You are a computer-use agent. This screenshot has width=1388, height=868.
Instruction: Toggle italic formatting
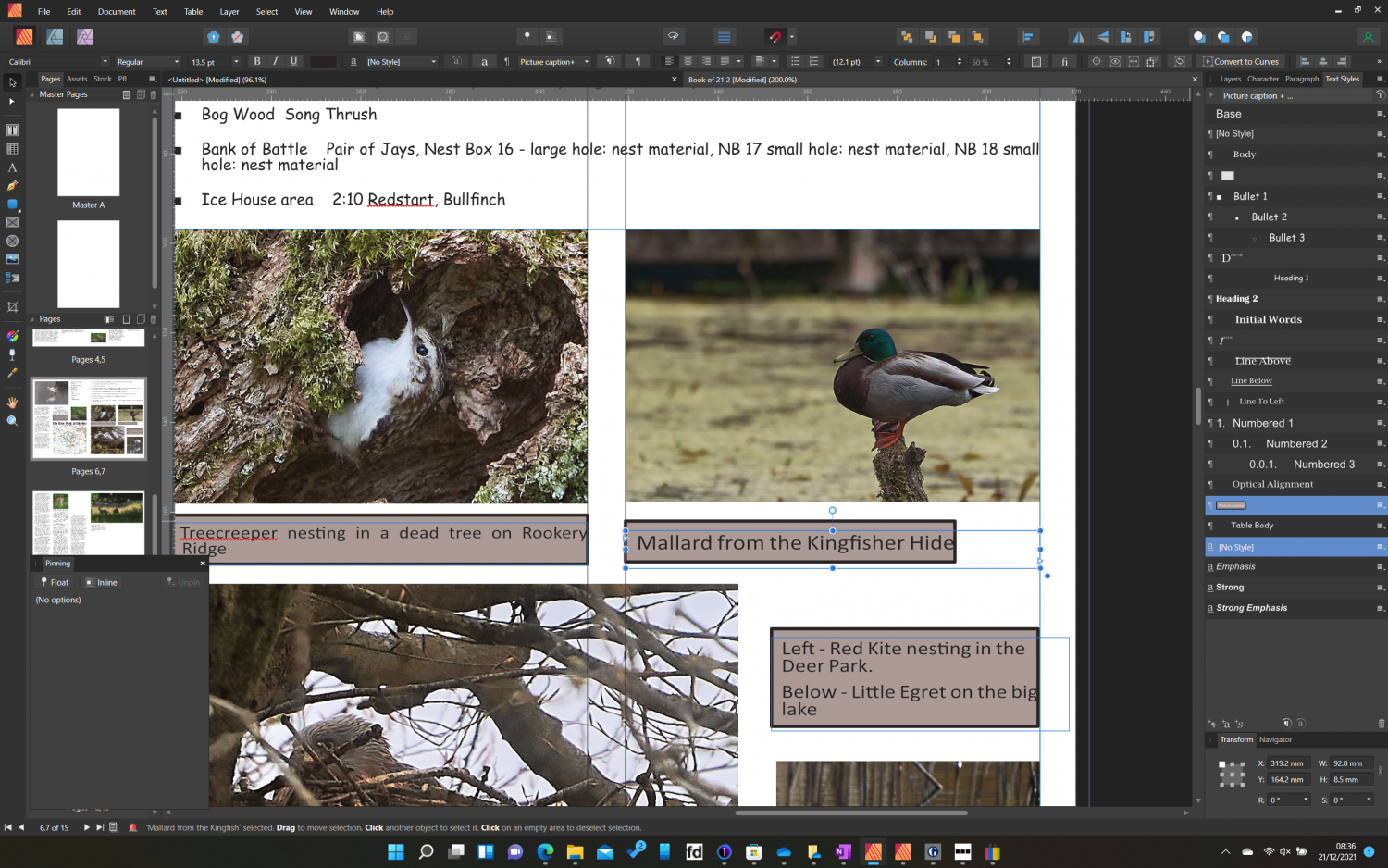pos(275,61)
